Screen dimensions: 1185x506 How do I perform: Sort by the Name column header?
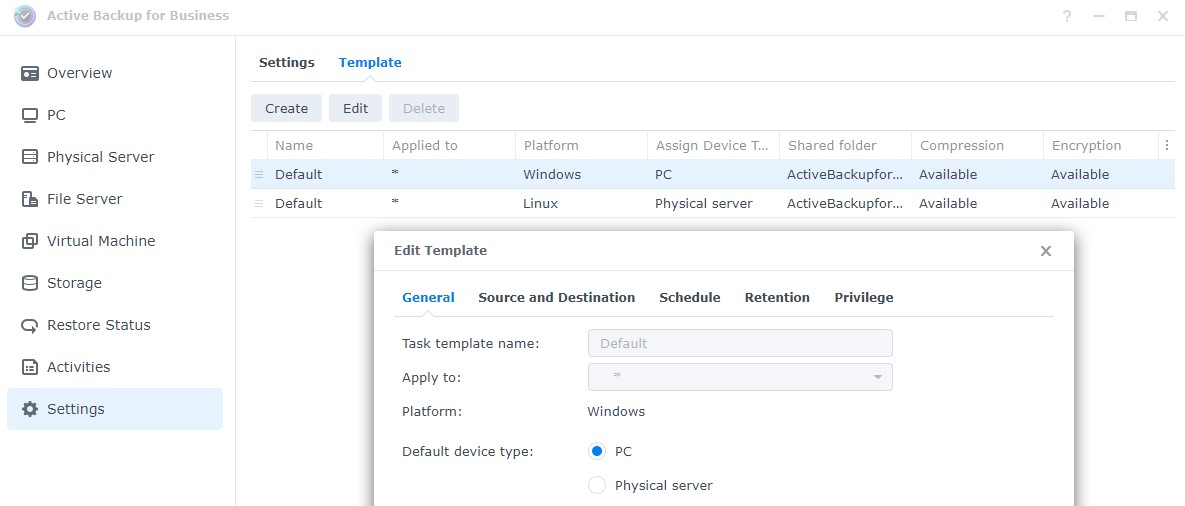pyautogui.click(x=326, y=146)
